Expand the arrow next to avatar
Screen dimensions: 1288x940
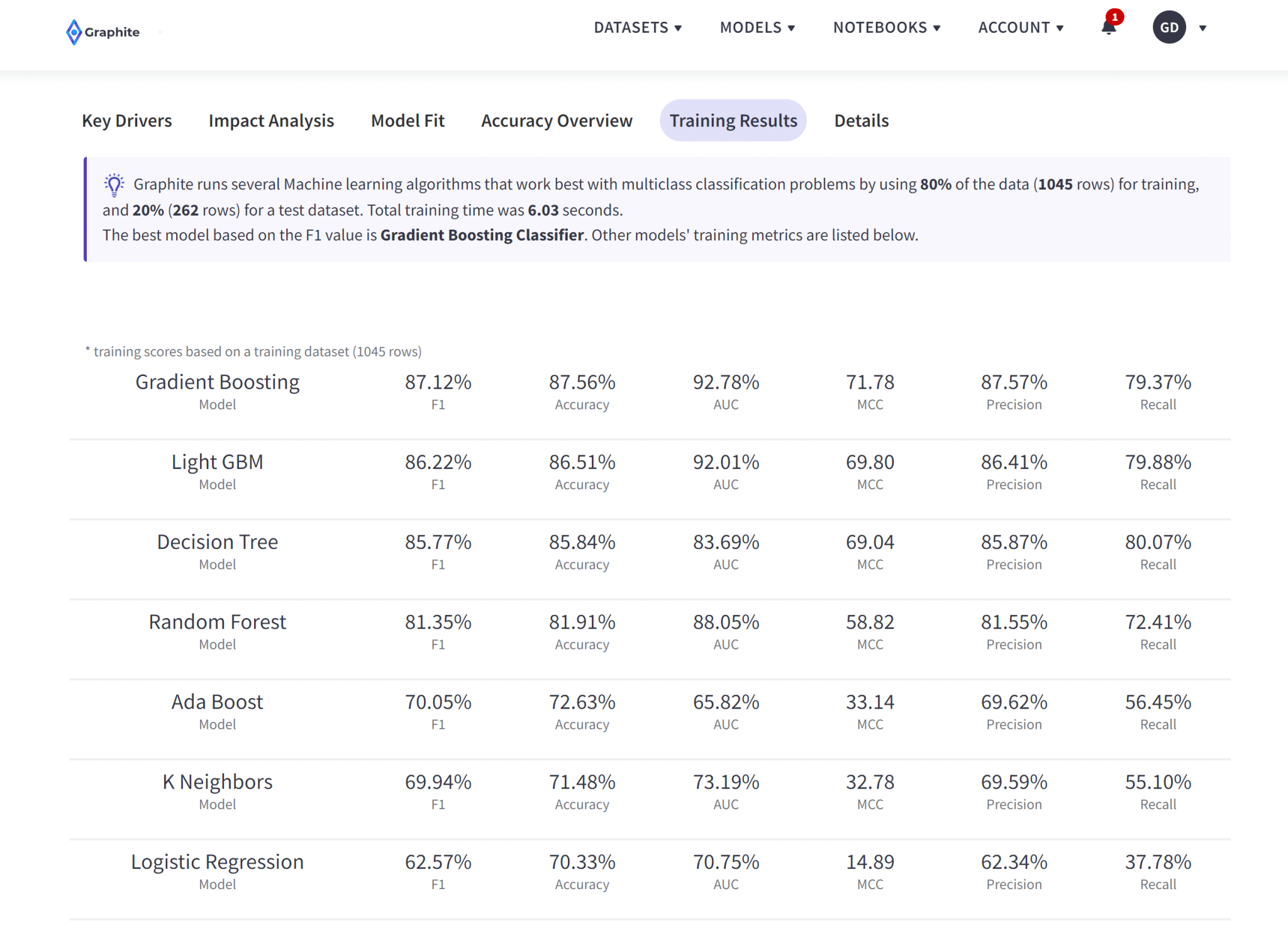[1202, 28]
